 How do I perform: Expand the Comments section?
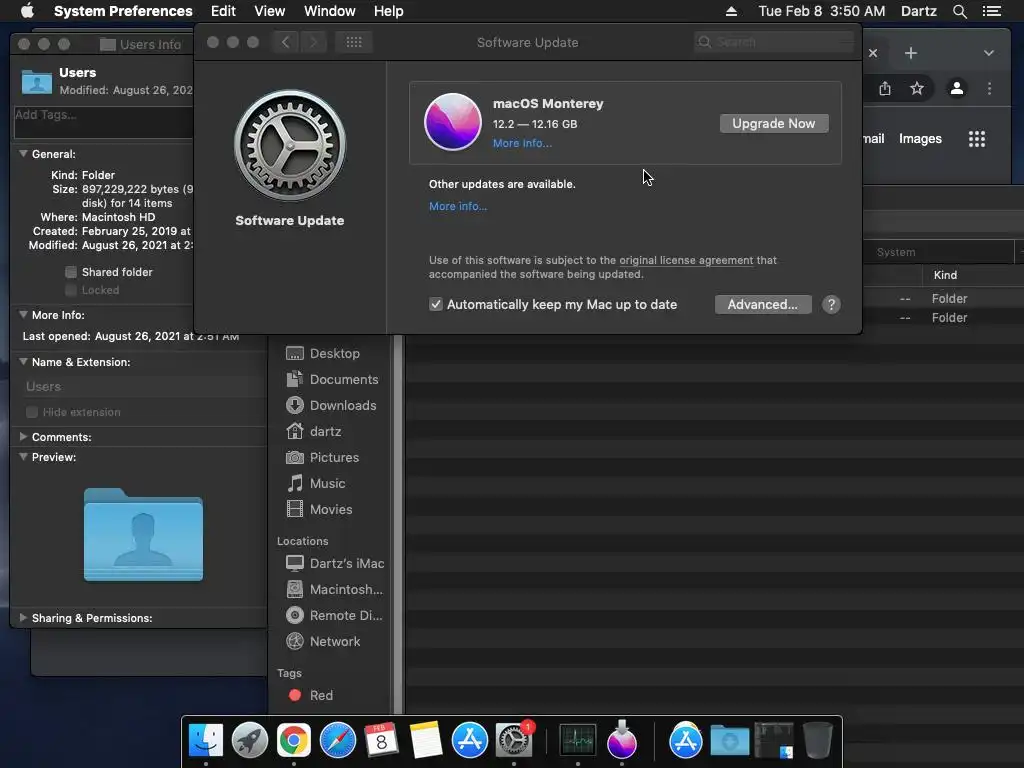[x=24, y=436]
